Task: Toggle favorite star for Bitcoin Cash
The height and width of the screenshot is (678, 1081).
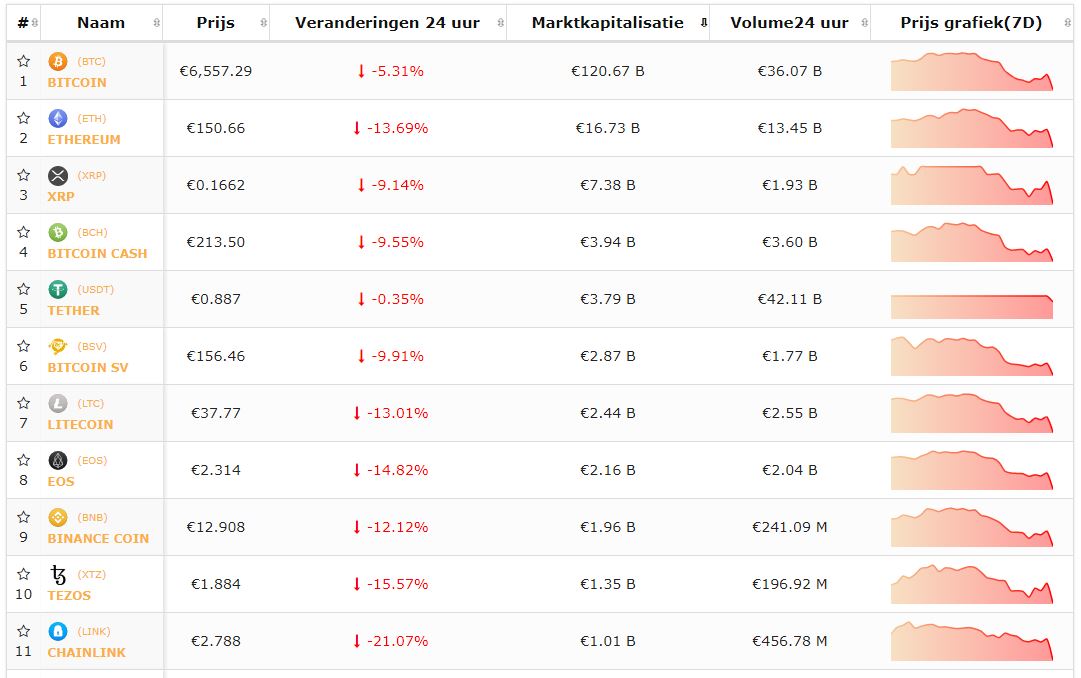Action: coord(24,233)
